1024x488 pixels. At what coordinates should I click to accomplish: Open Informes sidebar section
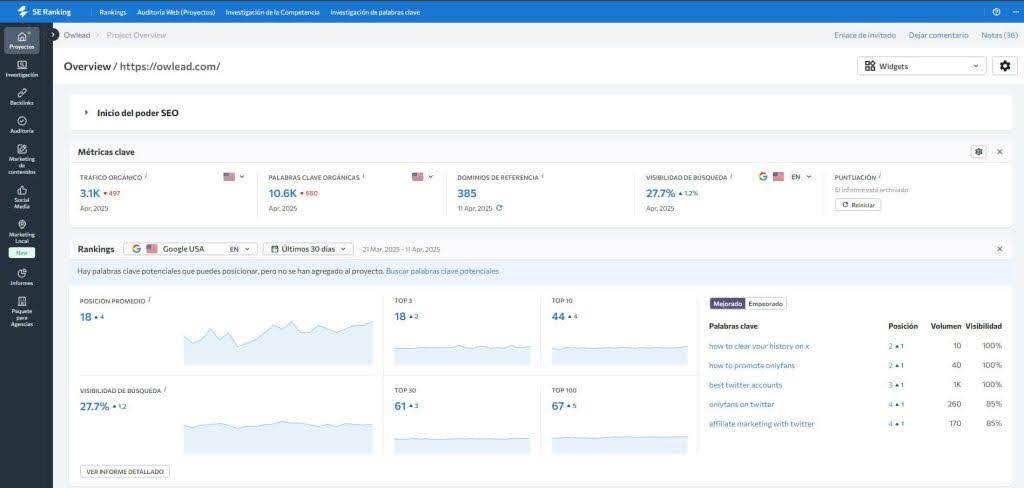click(22, 277)
